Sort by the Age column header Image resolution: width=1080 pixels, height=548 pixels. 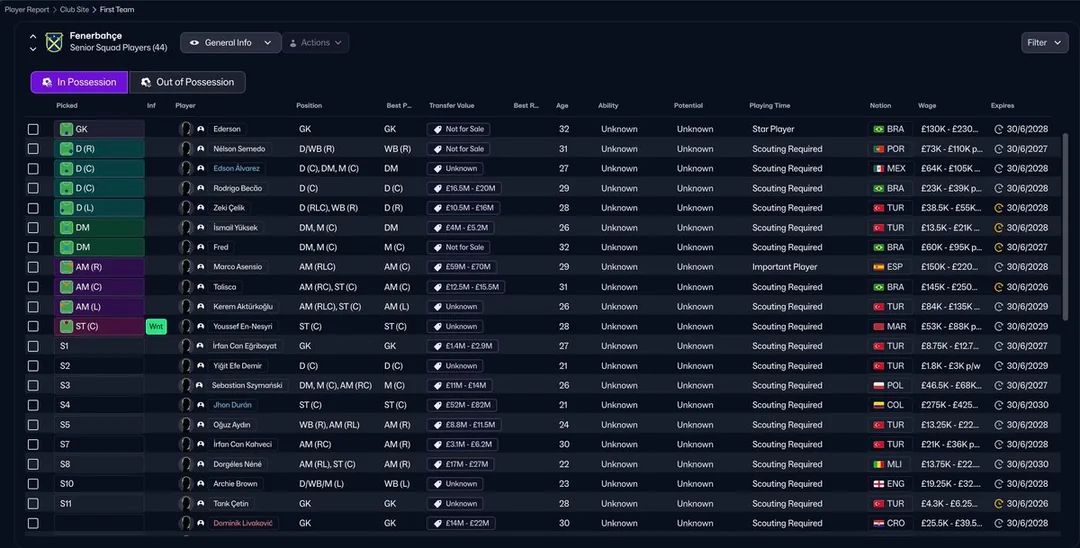562,105
